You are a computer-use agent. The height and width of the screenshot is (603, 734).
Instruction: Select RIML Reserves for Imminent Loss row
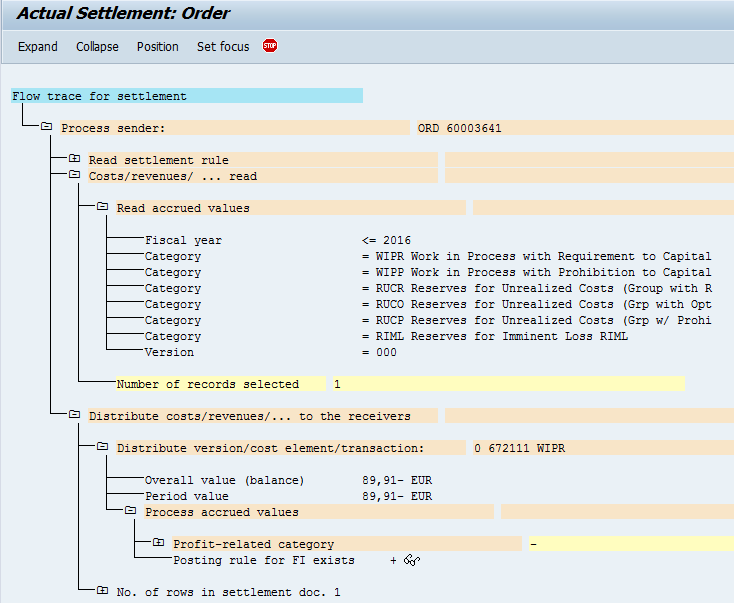click(x=386, y=336)
